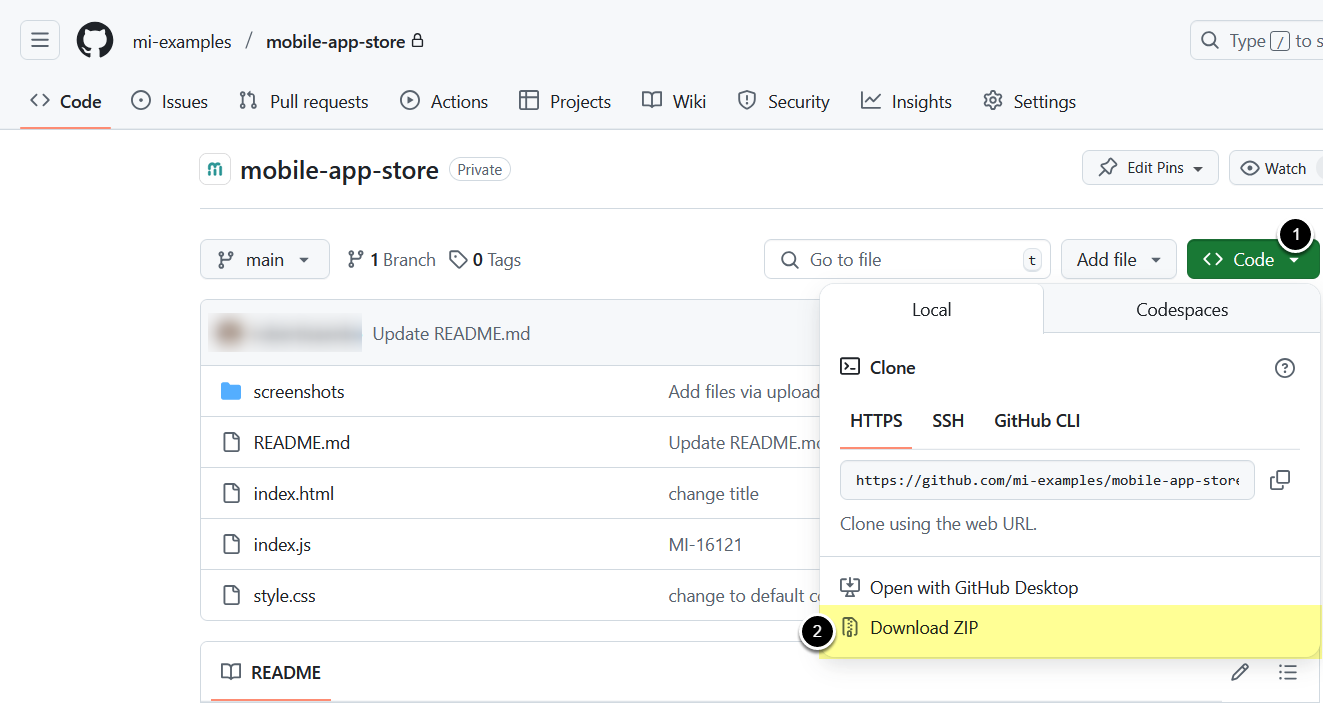
Task: Click the clone help question icon
Action: tap(1285, 368)
